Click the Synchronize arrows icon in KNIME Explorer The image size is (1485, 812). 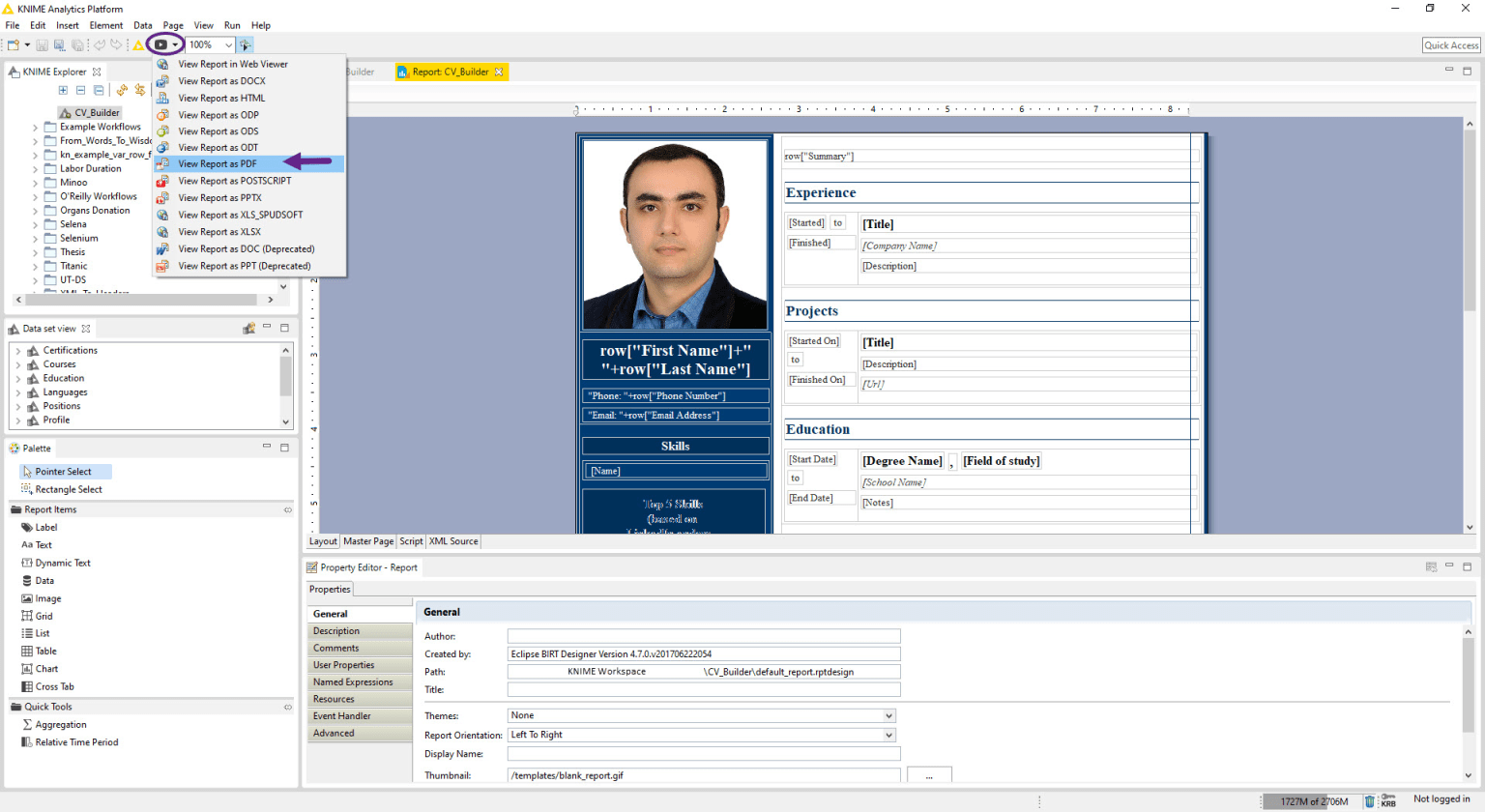(139, 90)
